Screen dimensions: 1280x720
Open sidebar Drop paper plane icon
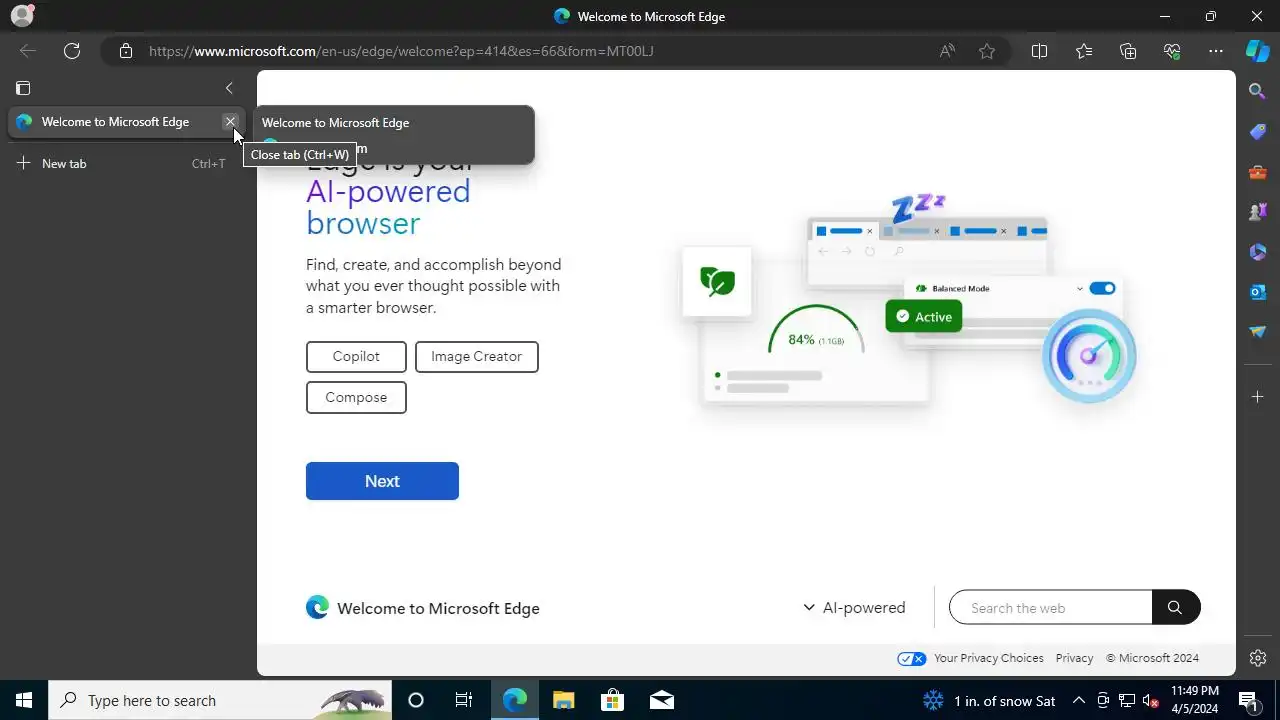pos(1258,332)
